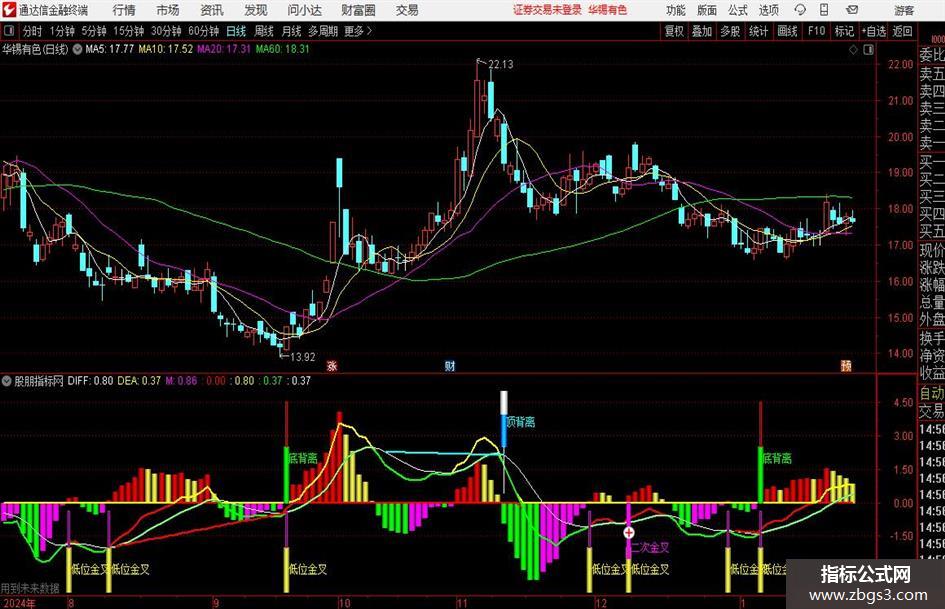Switch to 月线 monthly period tab
The height and width of the screenshot is (609, 945).
click(x=292, y=31)
